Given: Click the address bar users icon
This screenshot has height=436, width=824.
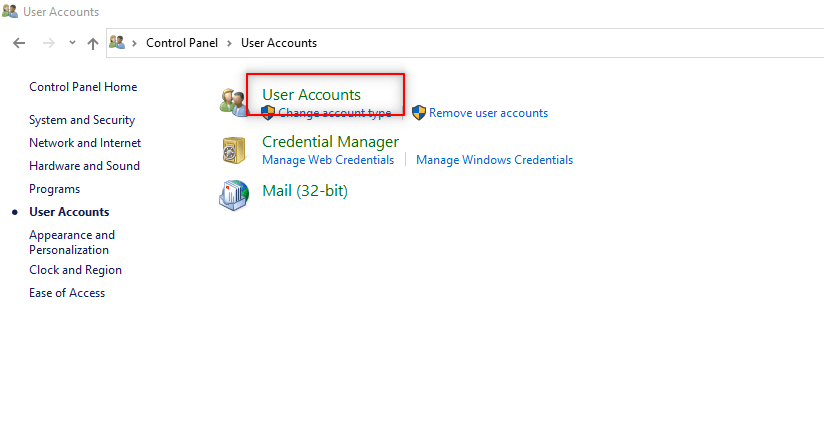Looking at the screenshot, I should (x=117, y=43).
